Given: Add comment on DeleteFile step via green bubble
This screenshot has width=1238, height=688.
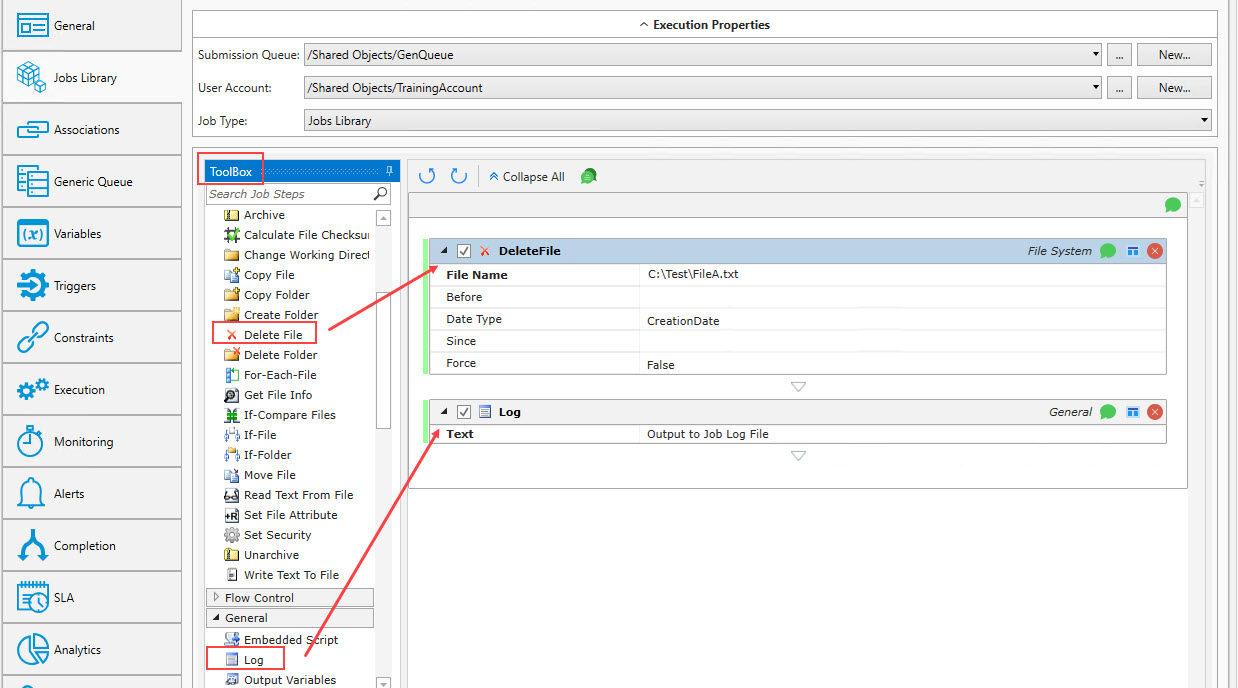Looking at the screenshot, I should pyautogui.click(x=1108, y=251).
